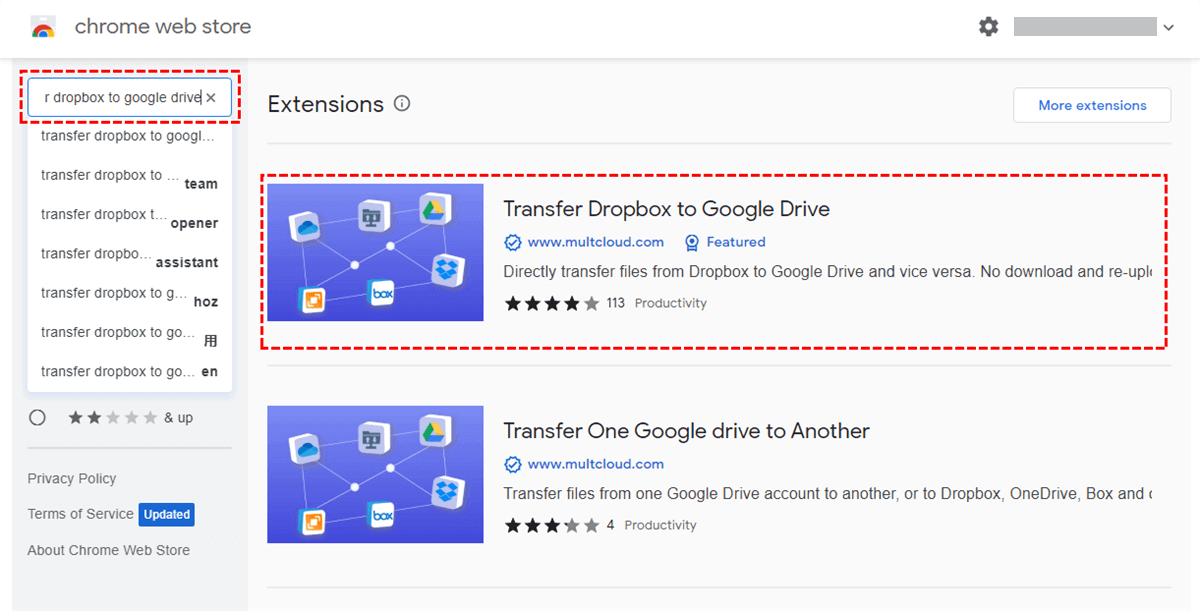The image size is (1200, 611).
Task: Open settings via the gear icon
Action: tap(988, 27)
